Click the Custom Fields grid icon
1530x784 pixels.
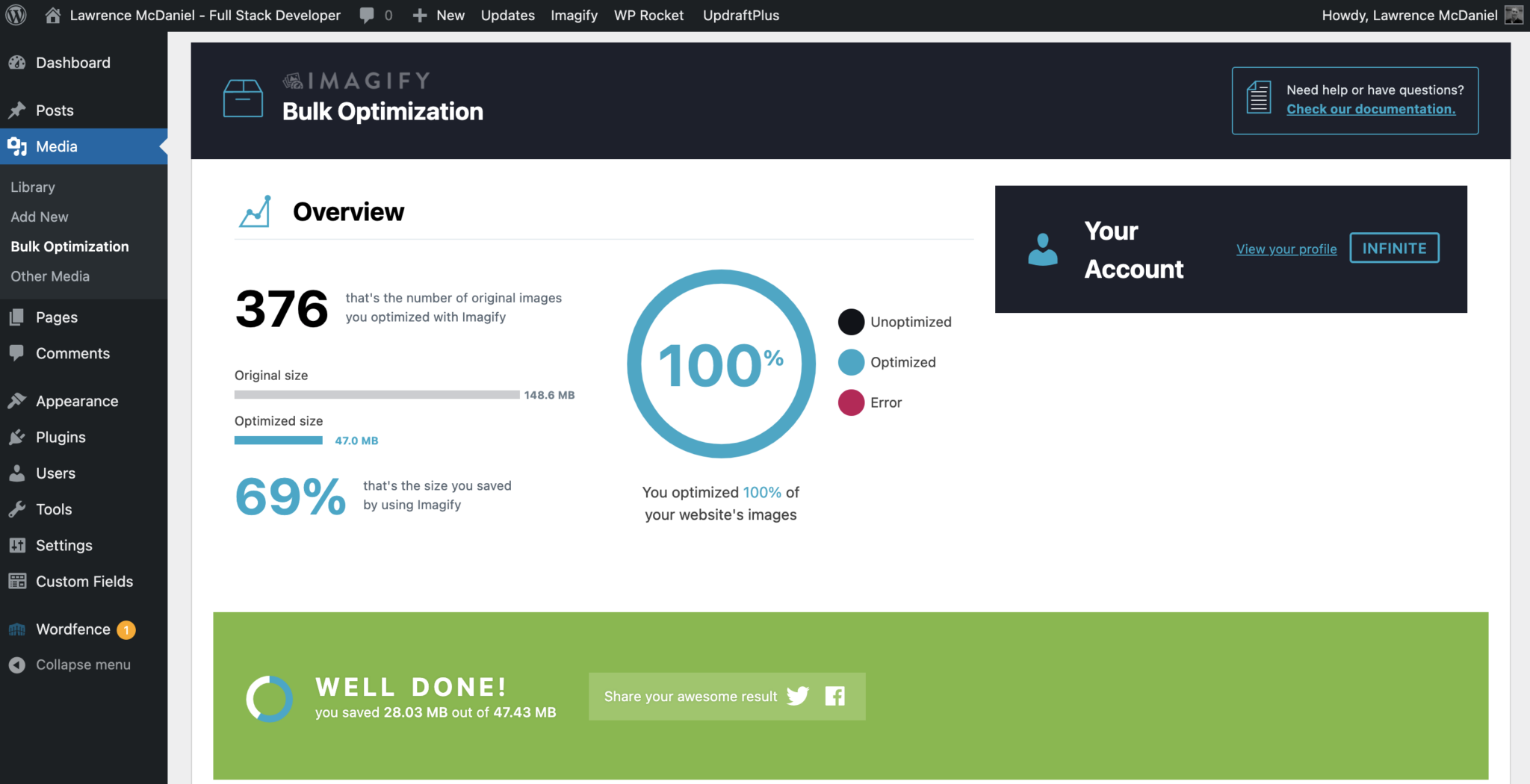click(x=17, y=581)
